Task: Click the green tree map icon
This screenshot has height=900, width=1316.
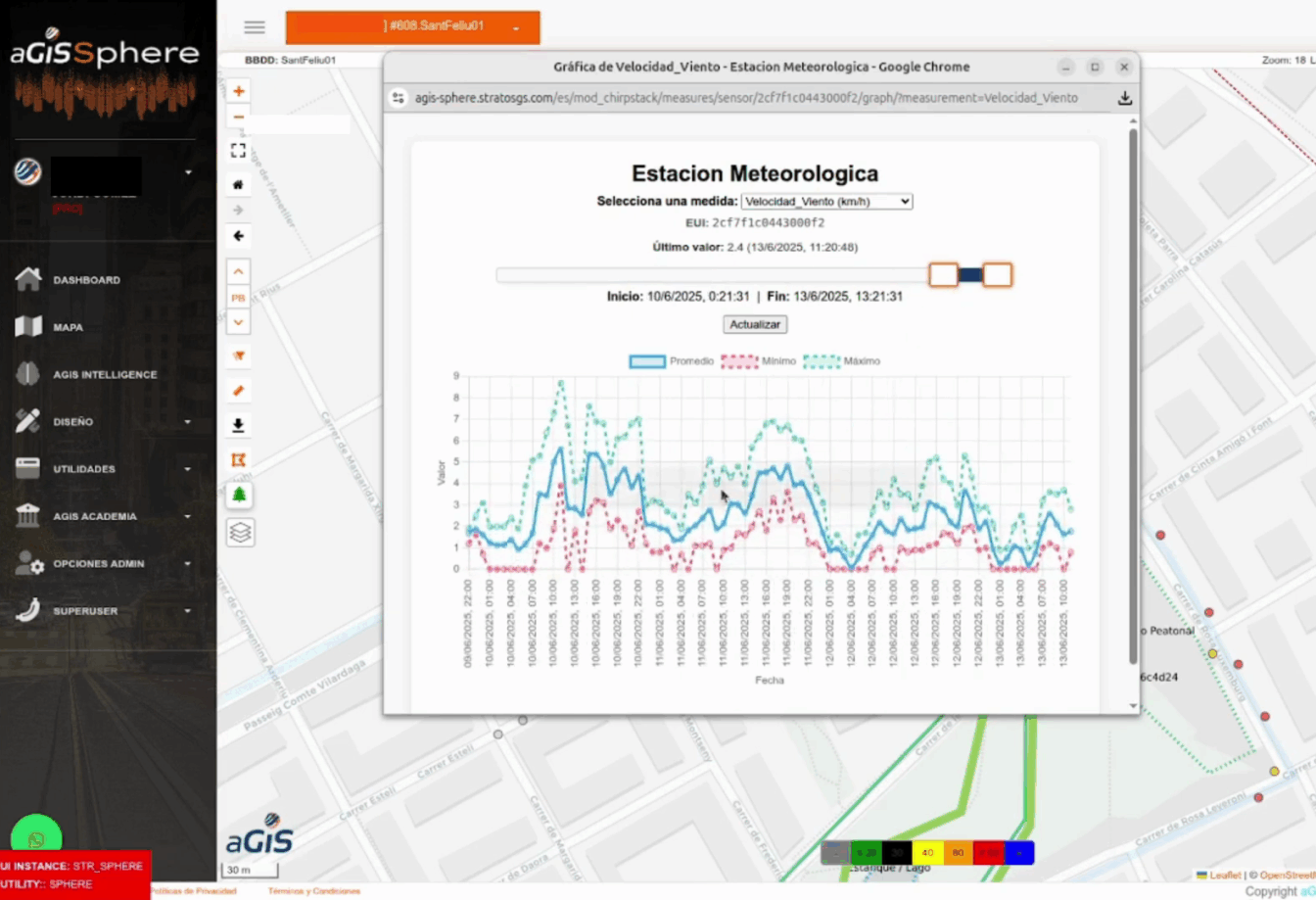Action: coord(239,495)
